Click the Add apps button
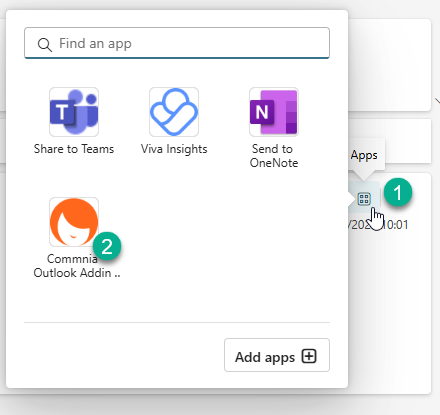This screenshot has height=415, width=440. [x=277, y=355]
